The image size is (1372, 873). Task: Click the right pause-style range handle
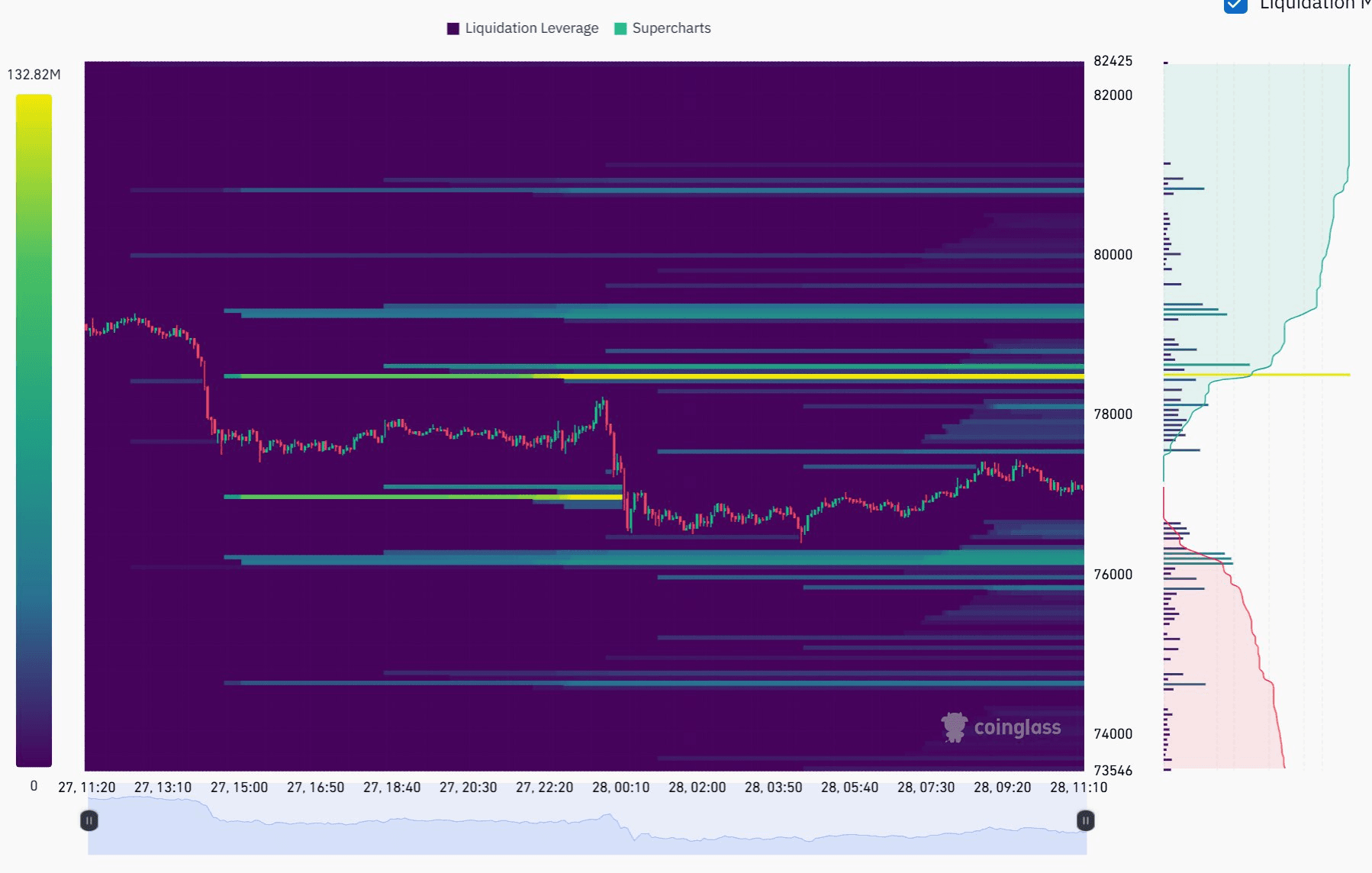(x=1084, y=821)
